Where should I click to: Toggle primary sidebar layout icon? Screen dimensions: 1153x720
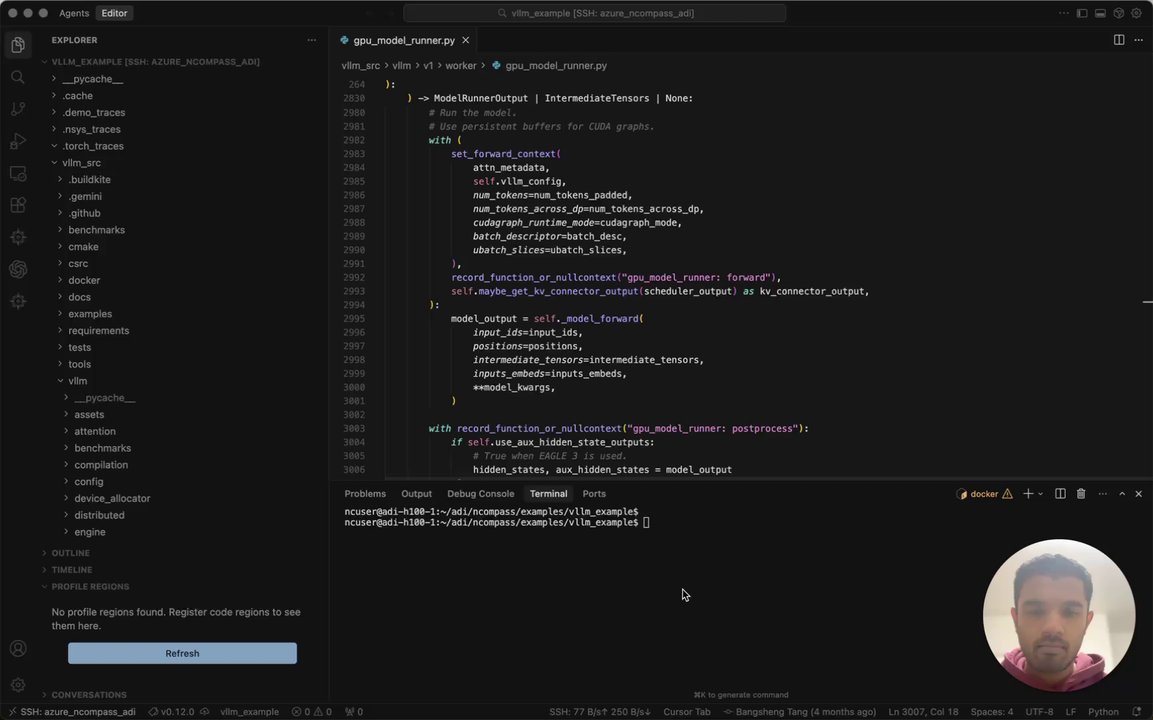coord(1082,13)
